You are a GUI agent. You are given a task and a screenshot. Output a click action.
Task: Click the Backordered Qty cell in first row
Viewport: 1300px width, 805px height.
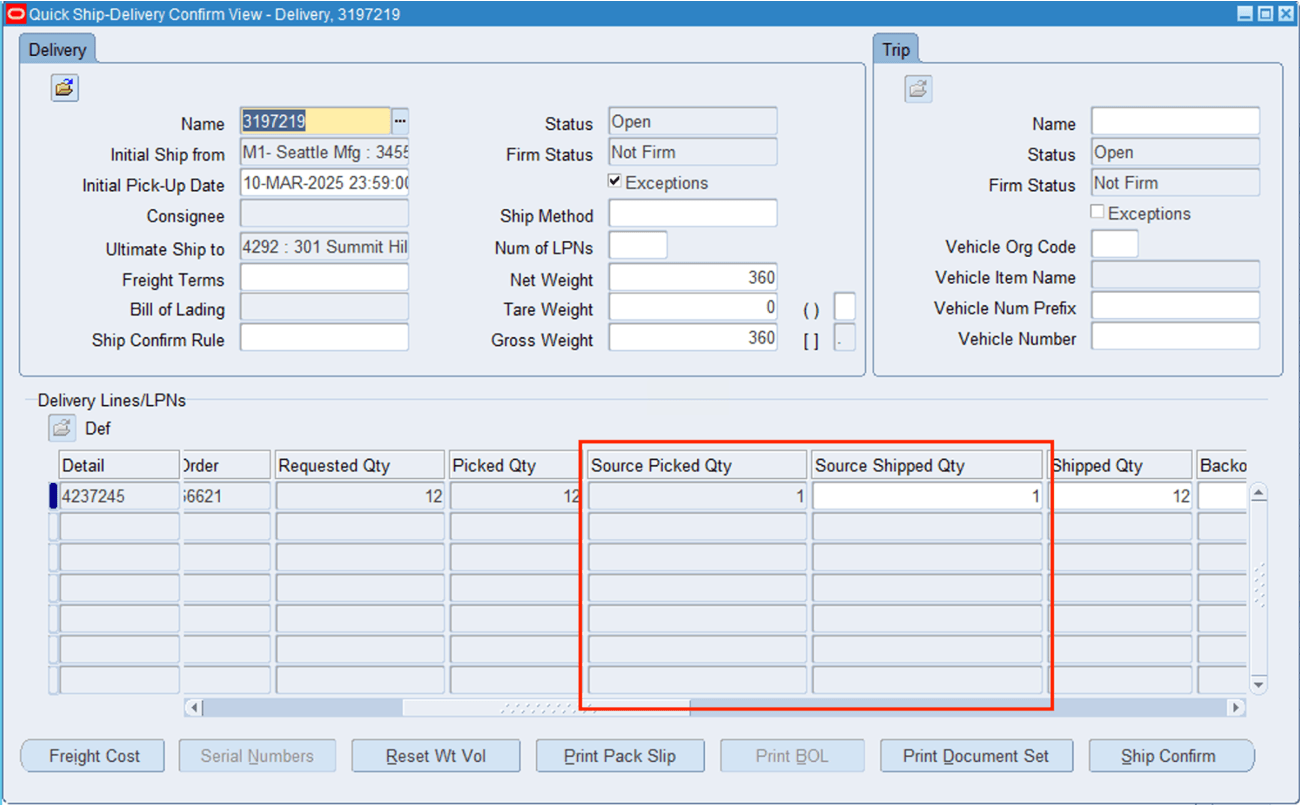point(1222,496)
